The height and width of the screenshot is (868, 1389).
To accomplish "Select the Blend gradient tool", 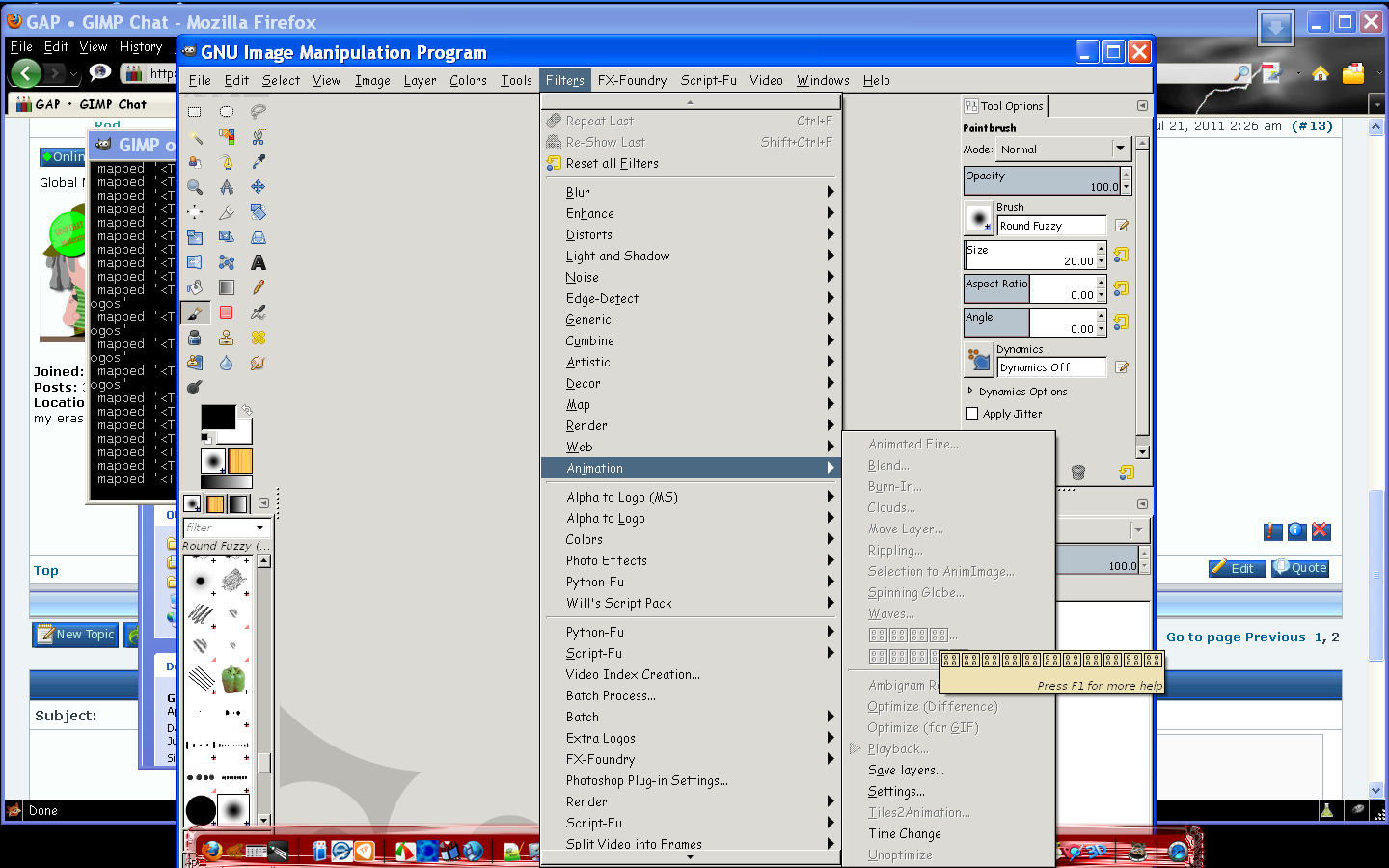I will click(227, 287).
